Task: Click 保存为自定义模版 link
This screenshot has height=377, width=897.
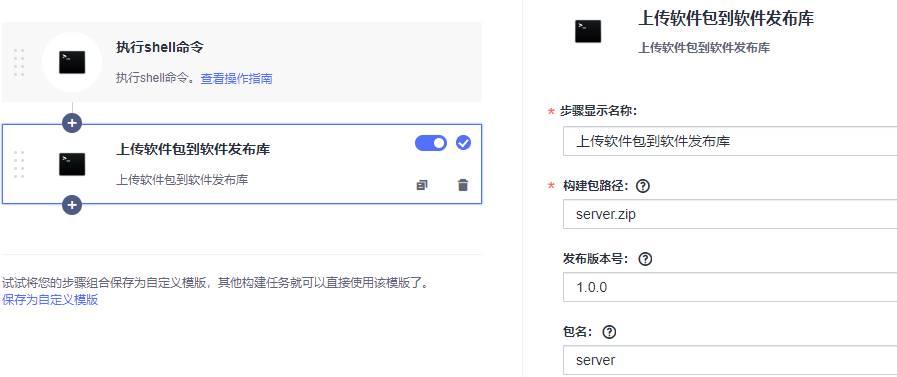Action: (x=50, y=300)
